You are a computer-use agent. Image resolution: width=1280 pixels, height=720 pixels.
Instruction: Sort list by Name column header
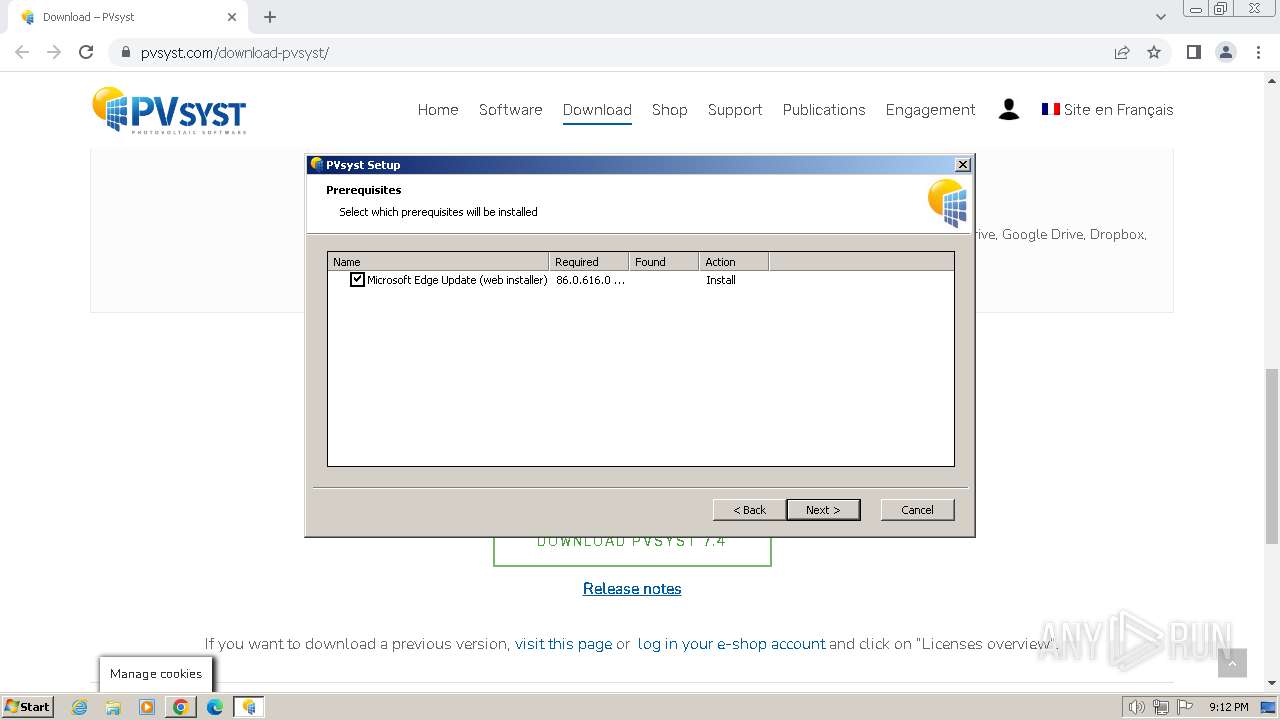click(x=438, y=262)
